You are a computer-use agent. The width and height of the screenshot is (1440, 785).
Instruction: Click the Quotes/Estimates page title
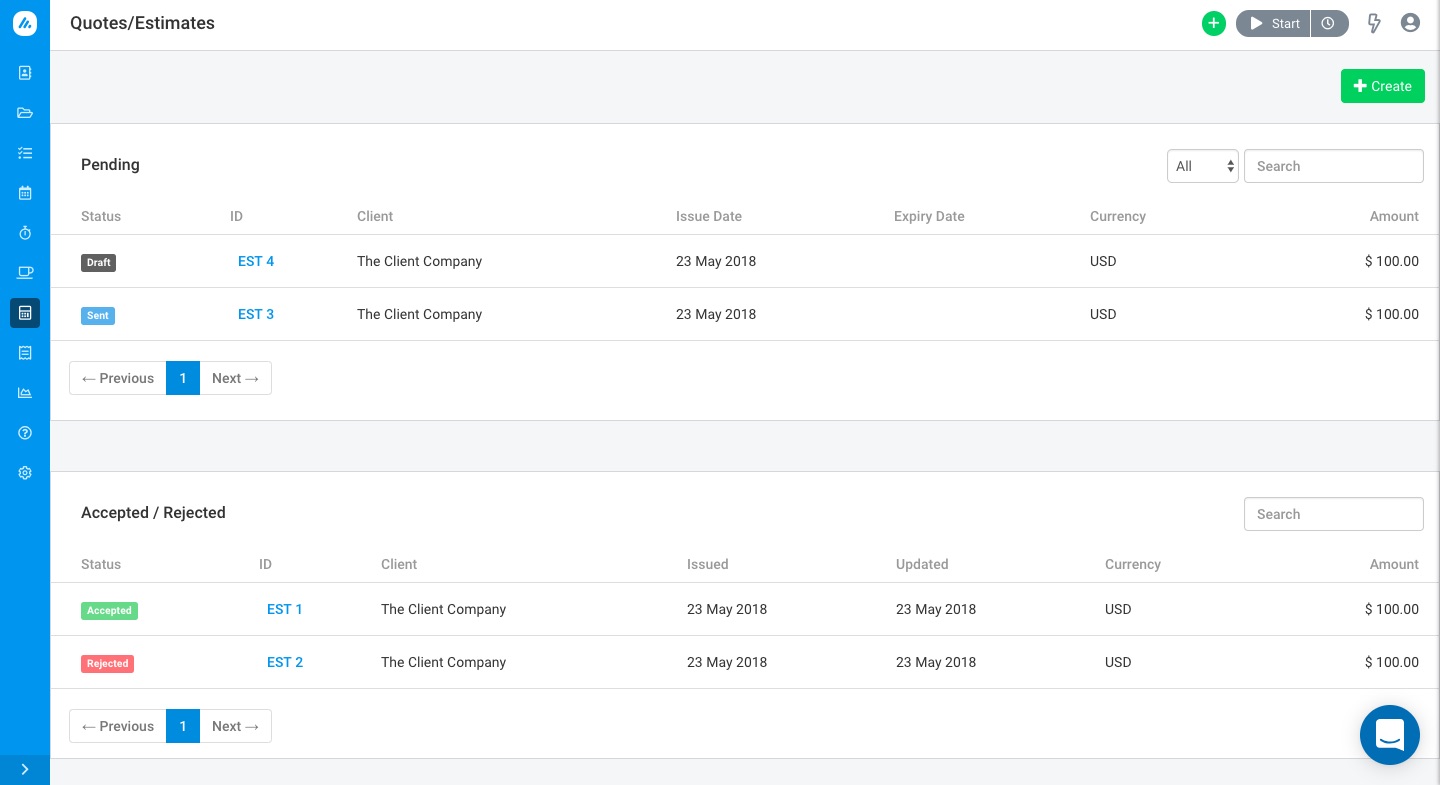[142, 23]
